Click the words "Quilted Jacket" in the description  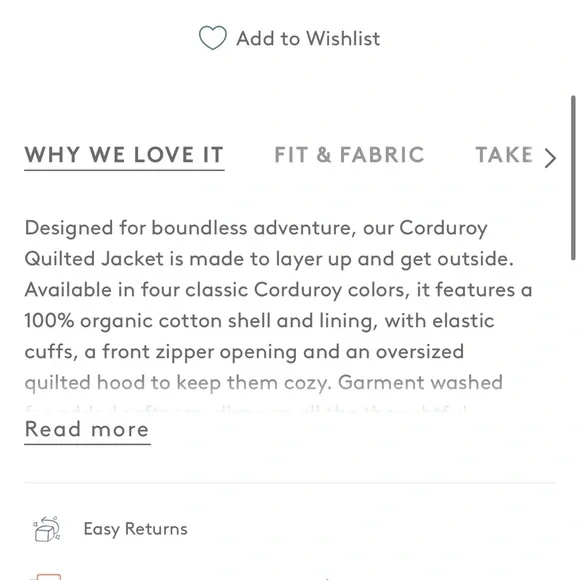click(94, 259)
